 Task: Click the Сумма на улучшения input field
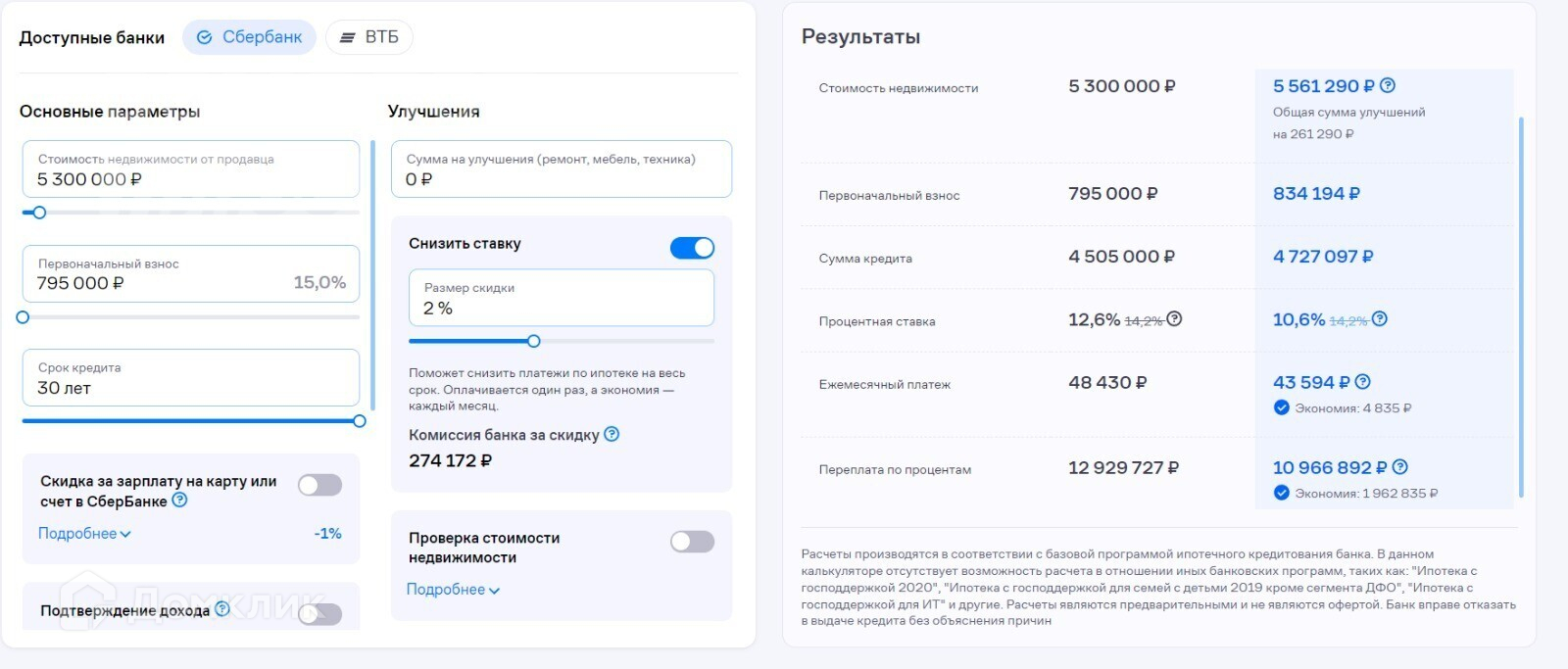(561, 169)
